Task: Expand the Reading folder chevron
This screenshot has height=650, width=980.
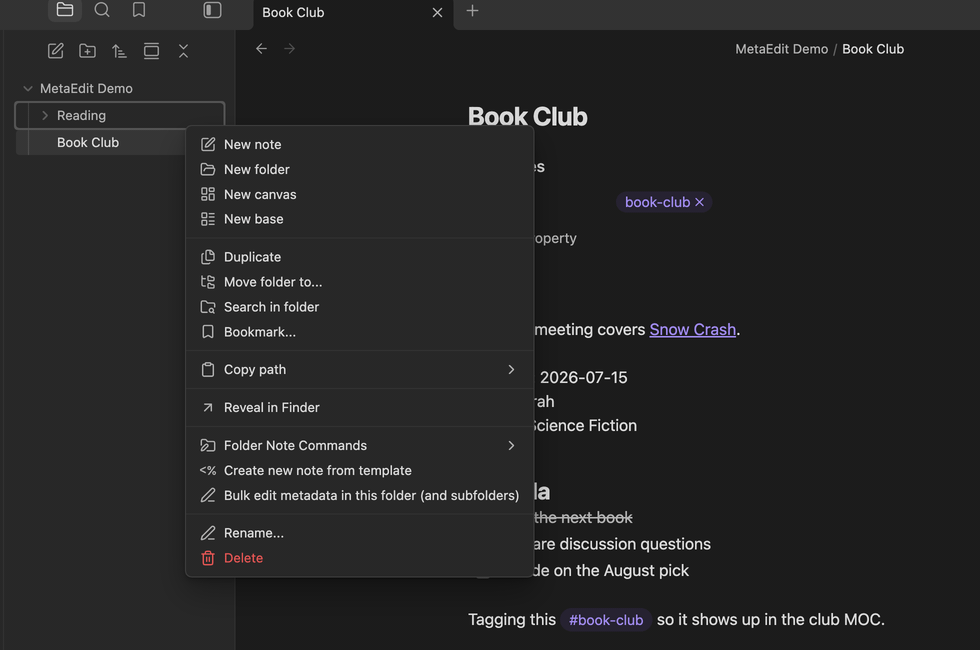Action: (45, 116)
